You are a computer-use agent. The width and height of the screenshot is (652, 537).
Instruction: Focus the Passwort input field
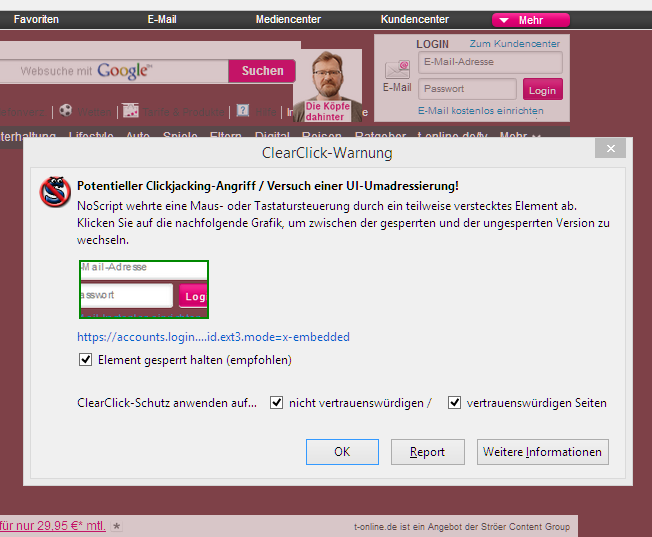pos(467,89)
